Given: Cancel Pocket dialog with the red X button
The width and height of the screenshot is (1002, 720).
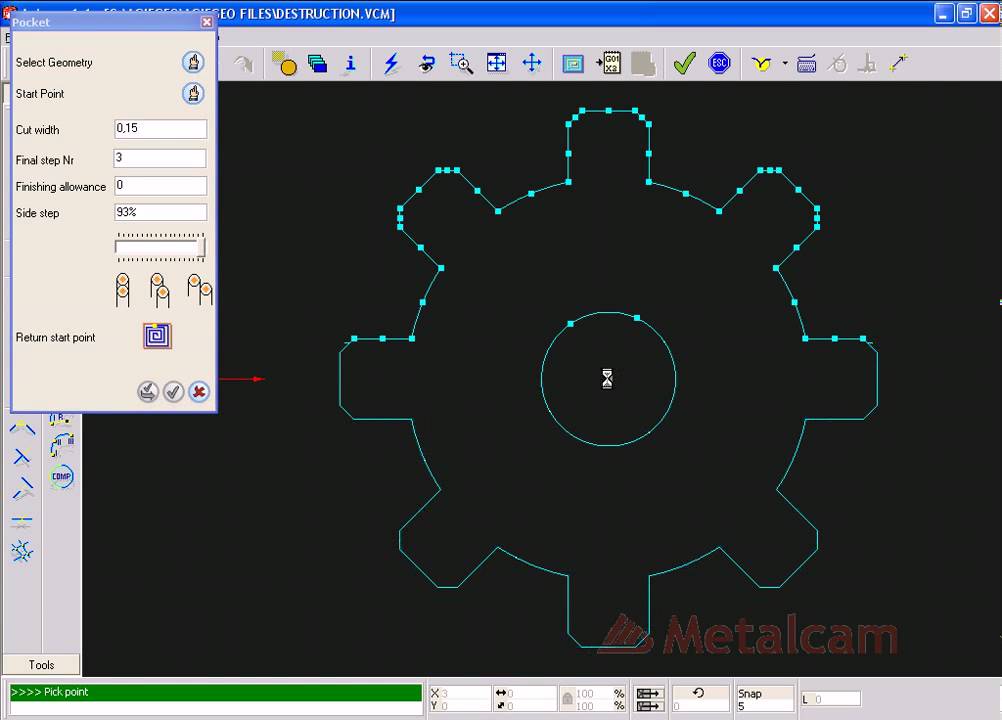Looking at the screenshot, I should (199, 392).
